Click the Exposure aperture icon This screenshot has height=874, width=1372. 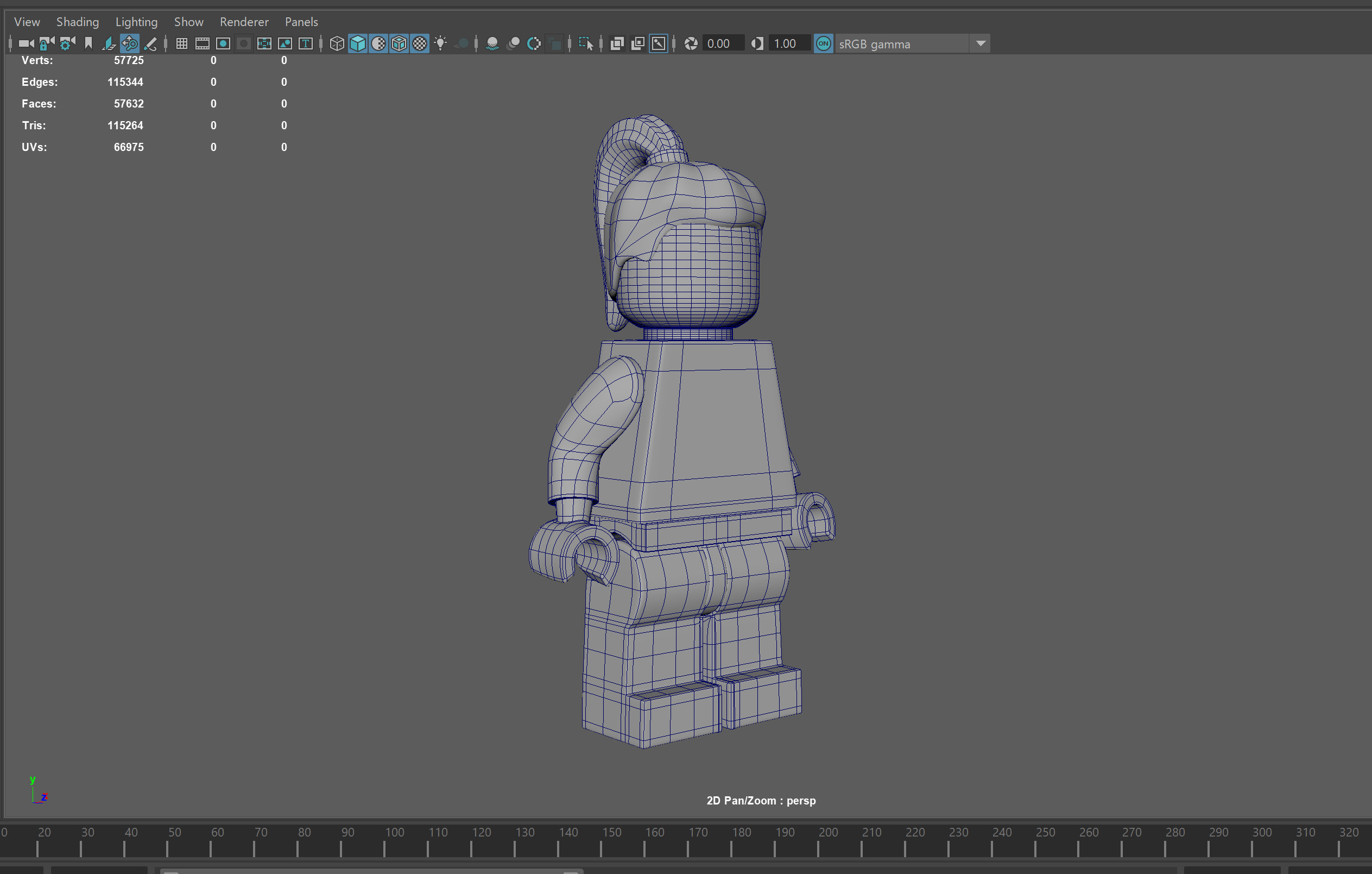click(x=691, y=43)
